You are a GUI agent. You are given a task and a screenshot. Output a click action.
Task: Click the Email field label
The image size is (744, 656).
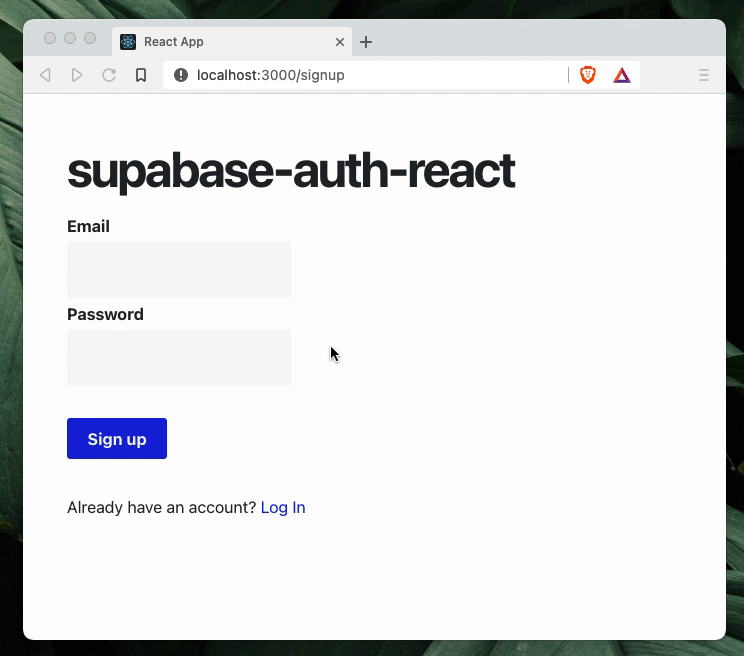88,226
